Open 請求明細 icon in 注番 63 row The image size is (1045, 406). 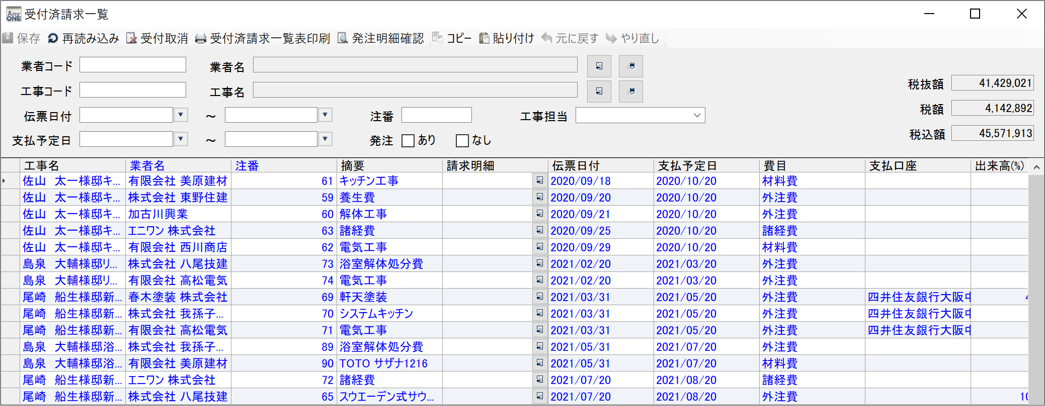point(540,231)
